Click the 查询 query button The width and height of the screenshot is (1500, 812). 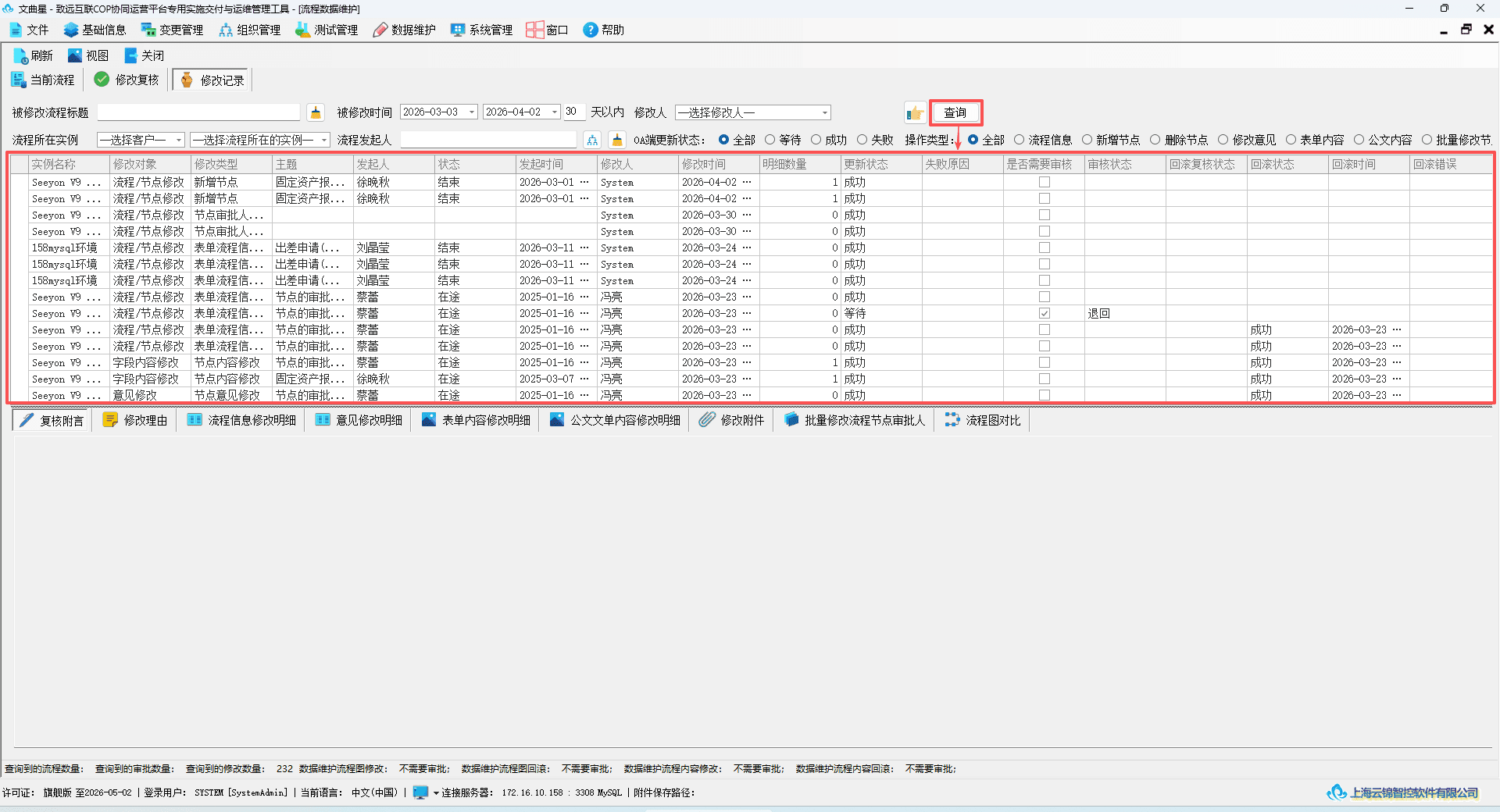pyautogui.click(x=955, y=113)
